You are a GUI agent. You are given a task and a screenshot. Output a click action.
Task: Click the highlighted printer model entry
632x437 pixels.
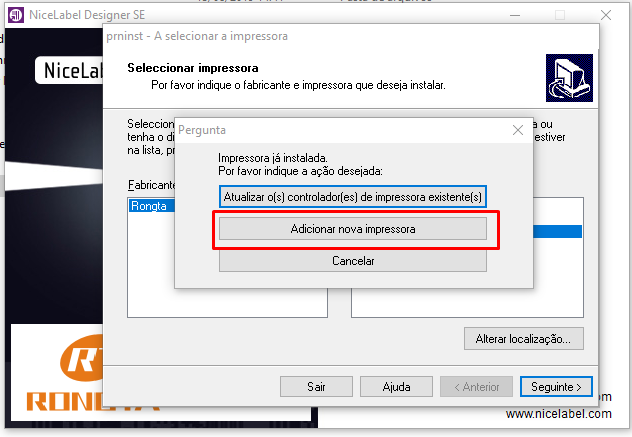point(557,231)
